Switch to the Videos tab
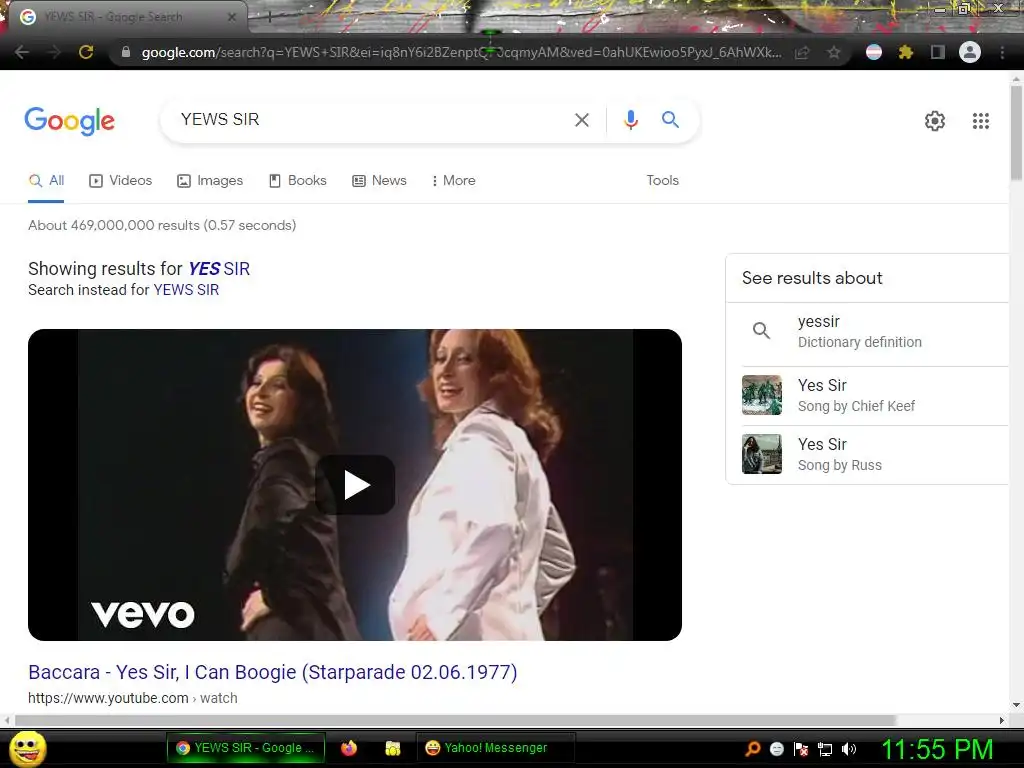 tap(121, 181)
